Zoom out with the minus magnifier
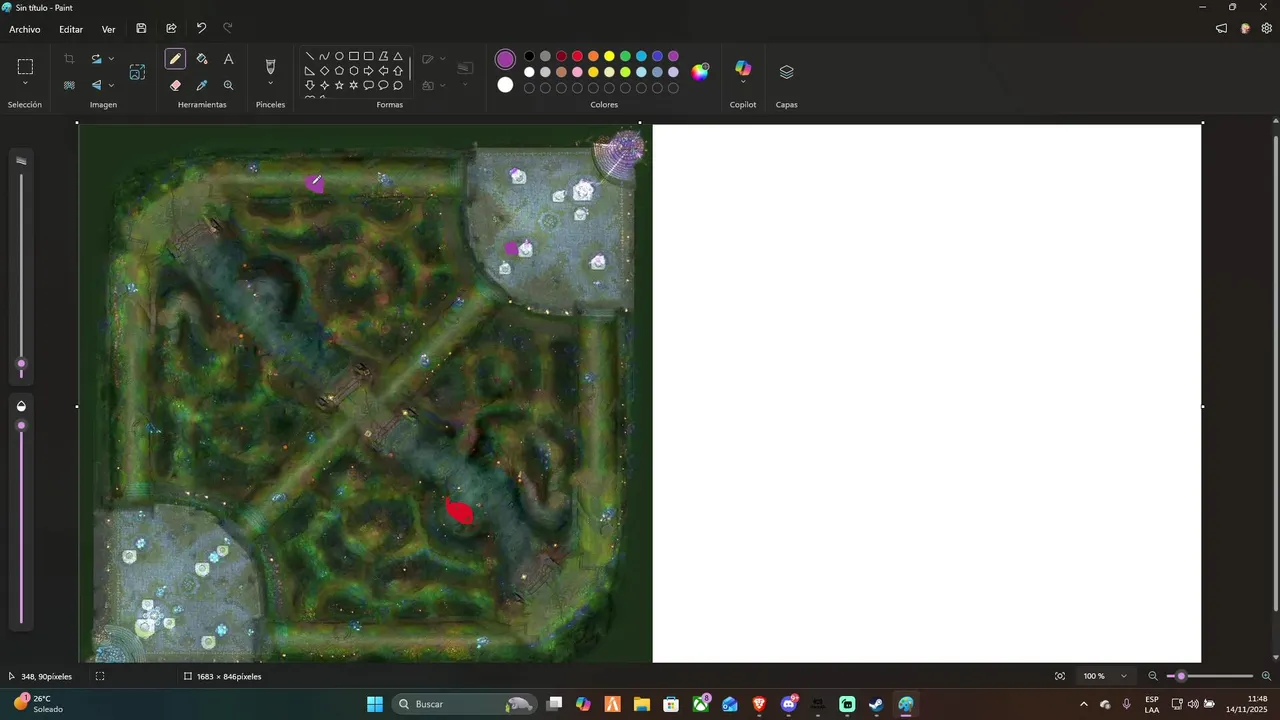The width and height of the screenshot is (1280, 720). pos(1153,676)
